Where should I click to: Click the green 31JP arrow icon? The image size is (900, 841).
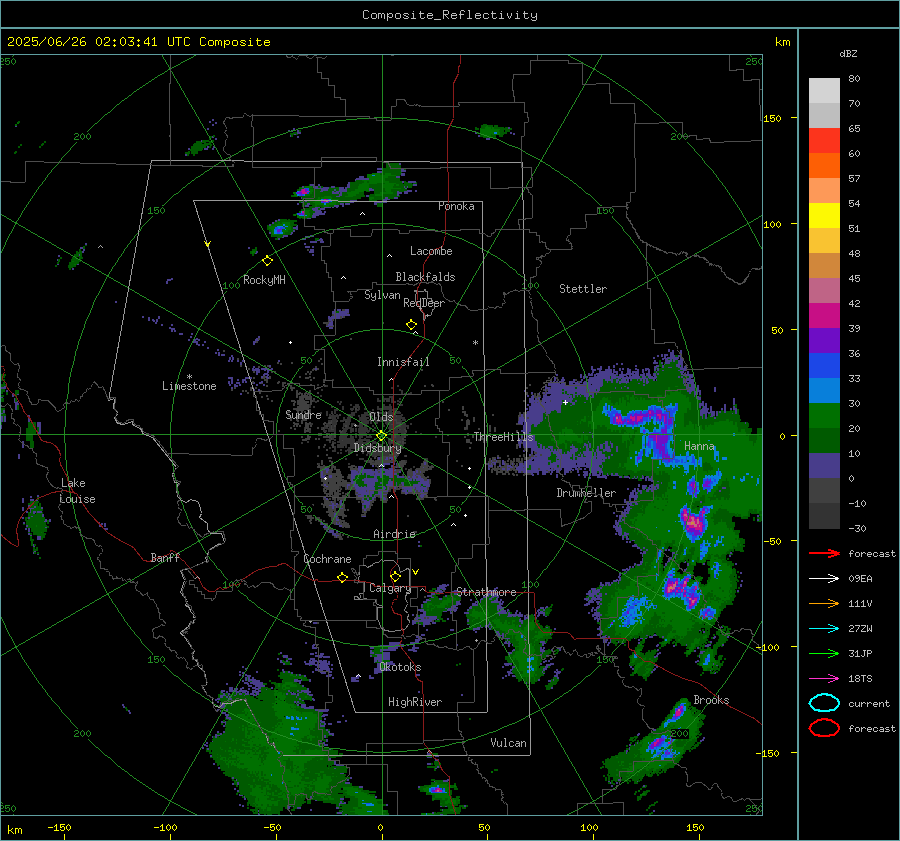[824, 653]
